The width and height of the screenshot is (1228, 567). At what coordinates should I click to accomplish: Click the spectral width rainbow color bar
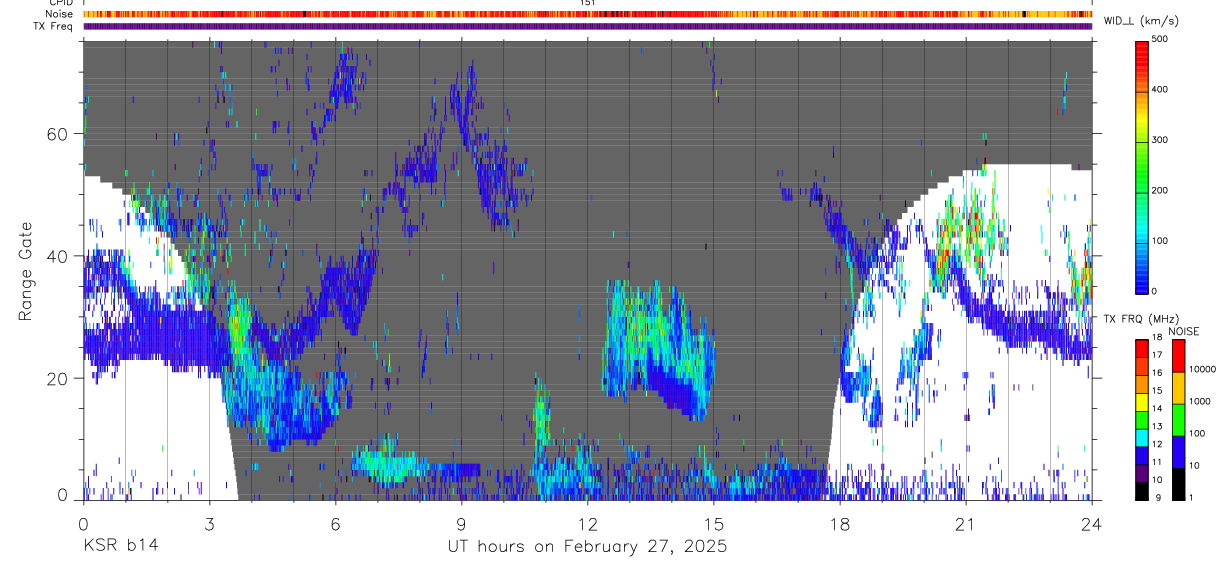click(1142, 166)
